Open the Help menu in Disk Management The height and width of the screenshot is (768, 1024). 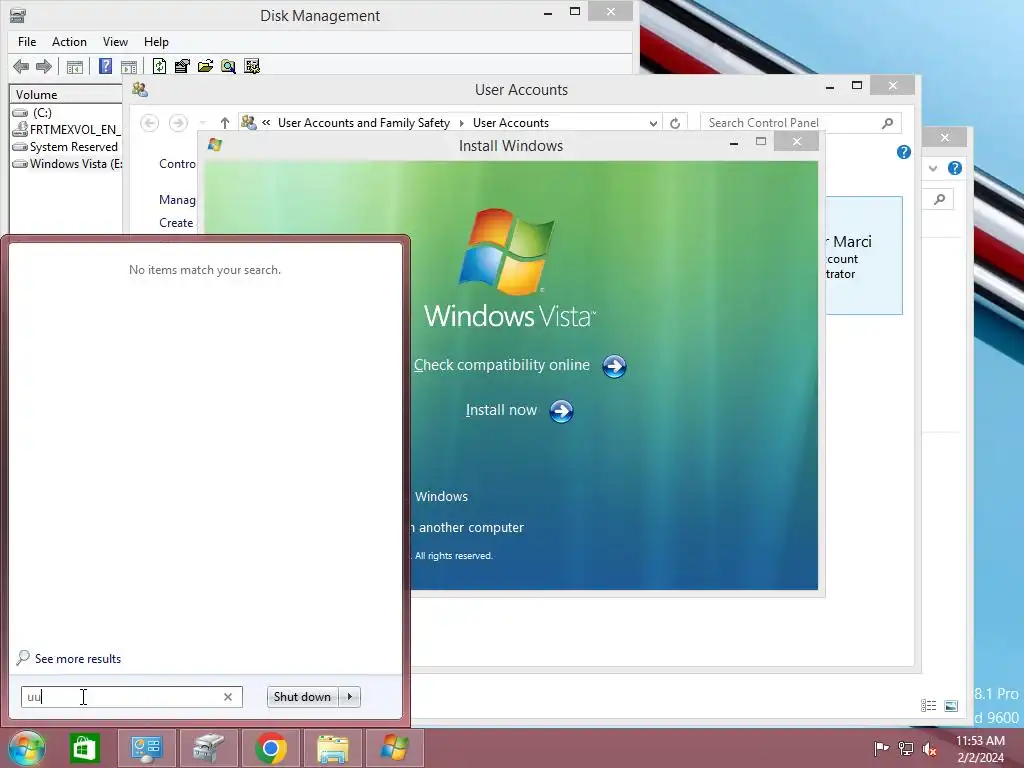click(x=156, y=42)
